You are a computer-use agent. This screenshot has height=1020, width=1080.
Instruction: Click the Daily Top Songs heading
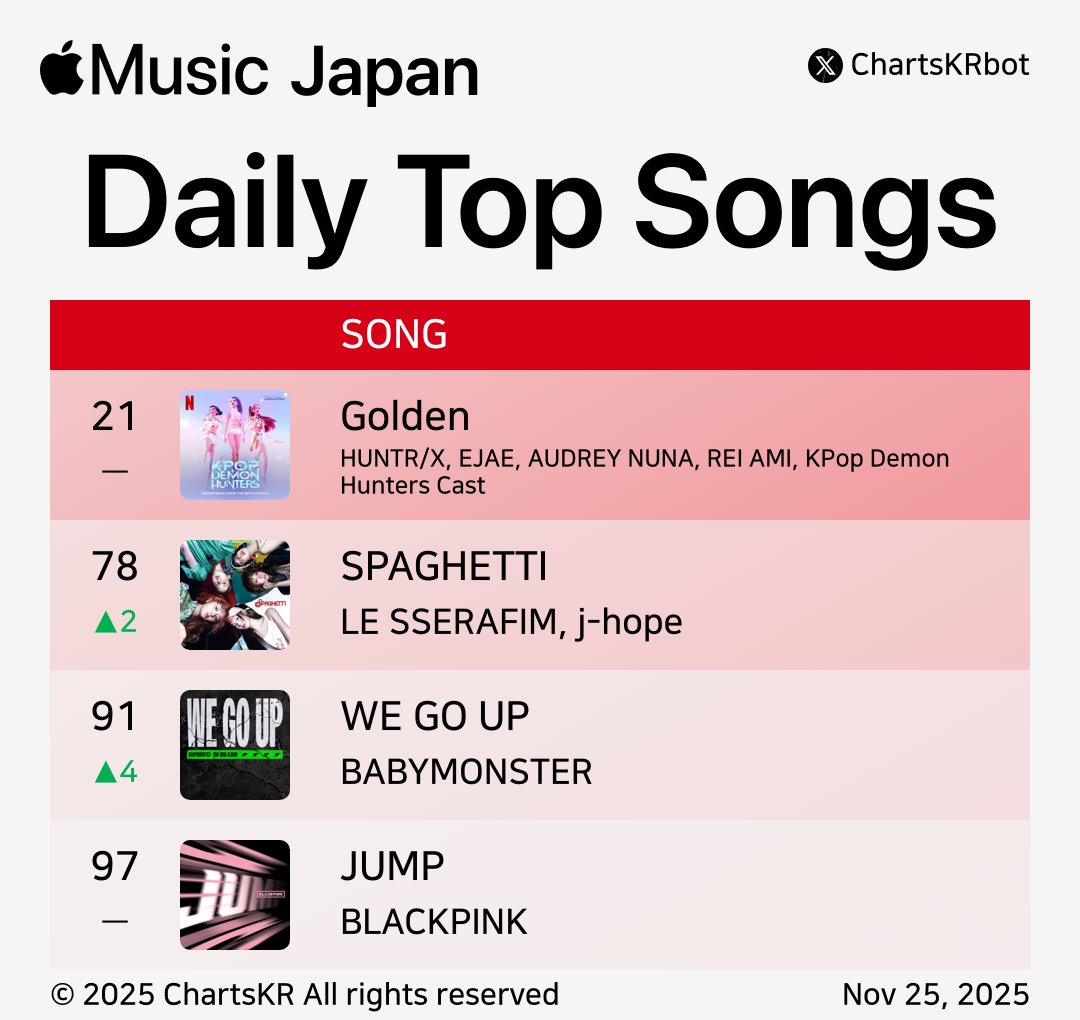coord(540,207)
